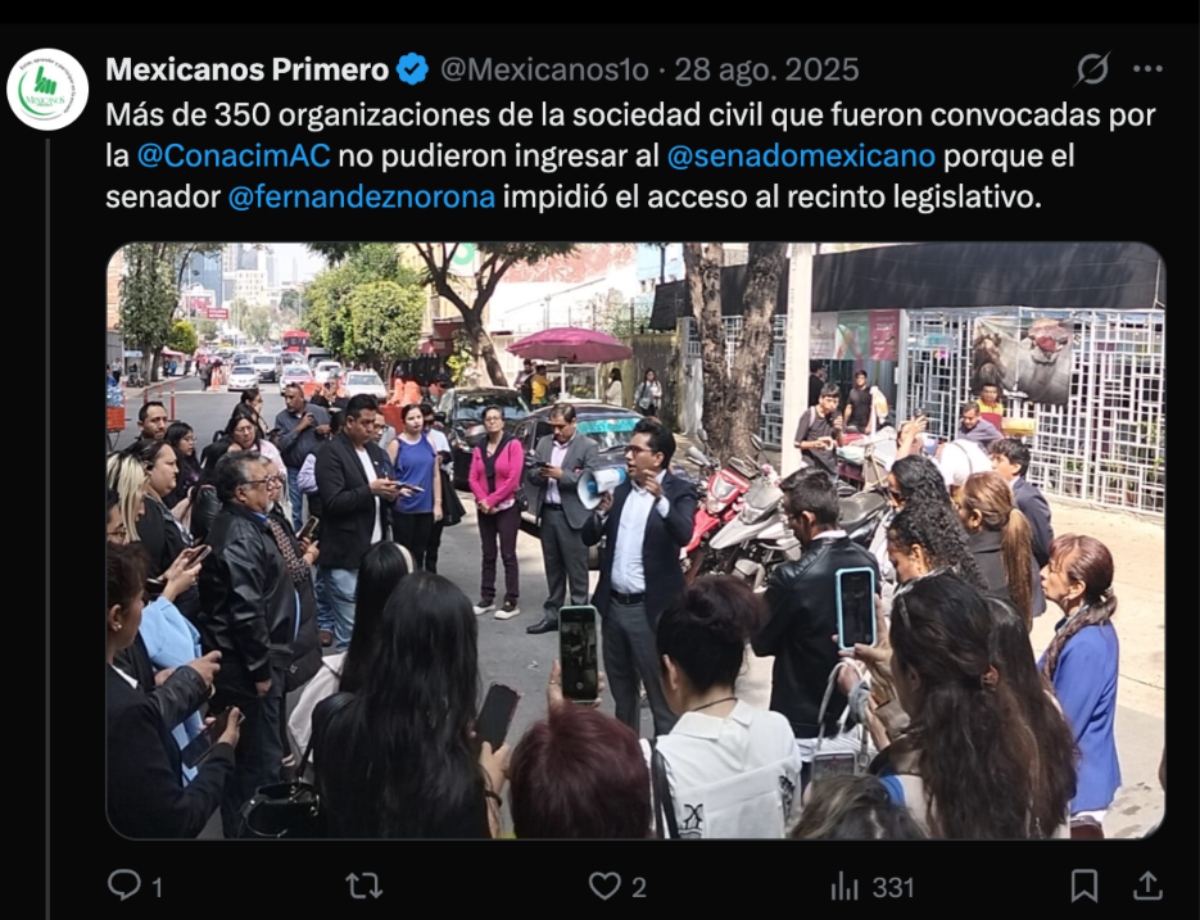This screenshot has height=920, width=1200.
Task: Click the @Mexicanos1o handle
Action: point(545,69)
